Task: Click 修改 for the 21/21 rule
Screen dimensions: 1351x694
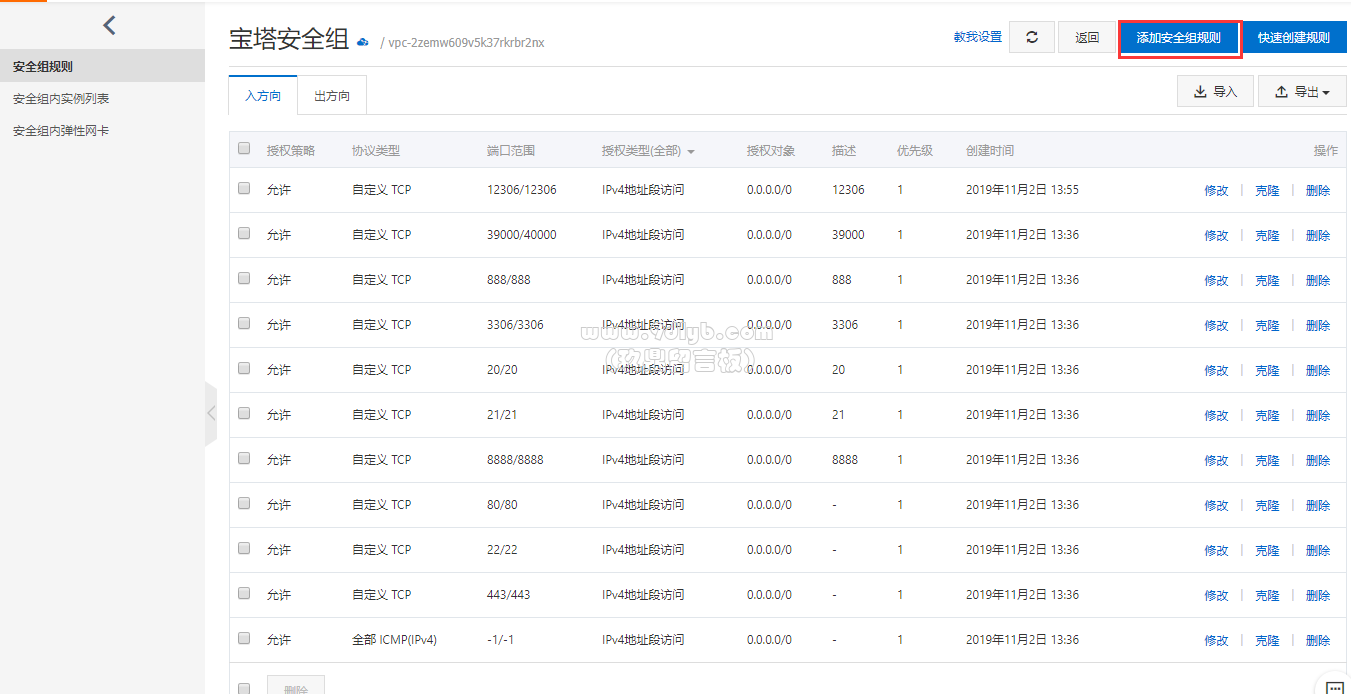Action: [x=1216, y=415]
